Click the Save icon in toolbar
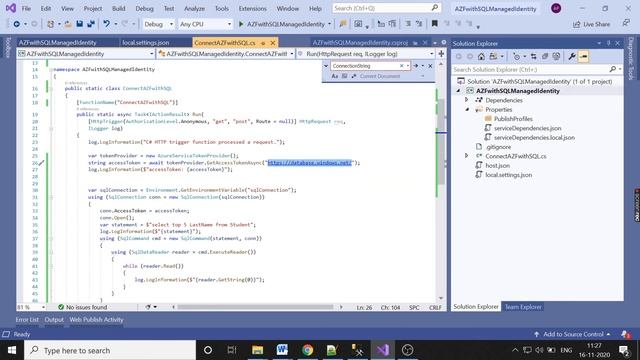 pos(80,24)
